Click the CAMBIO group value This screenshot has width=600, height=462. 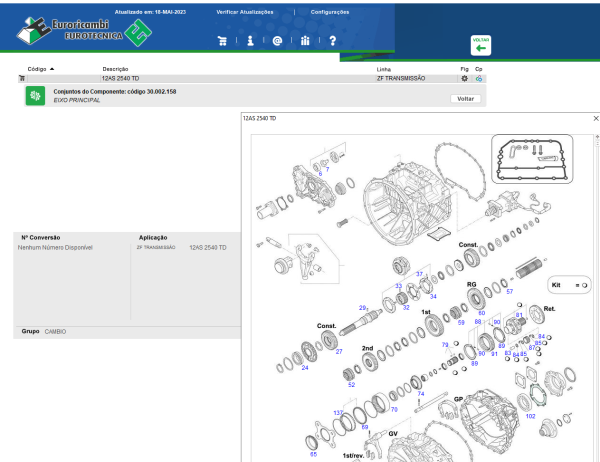click(55, 331)
